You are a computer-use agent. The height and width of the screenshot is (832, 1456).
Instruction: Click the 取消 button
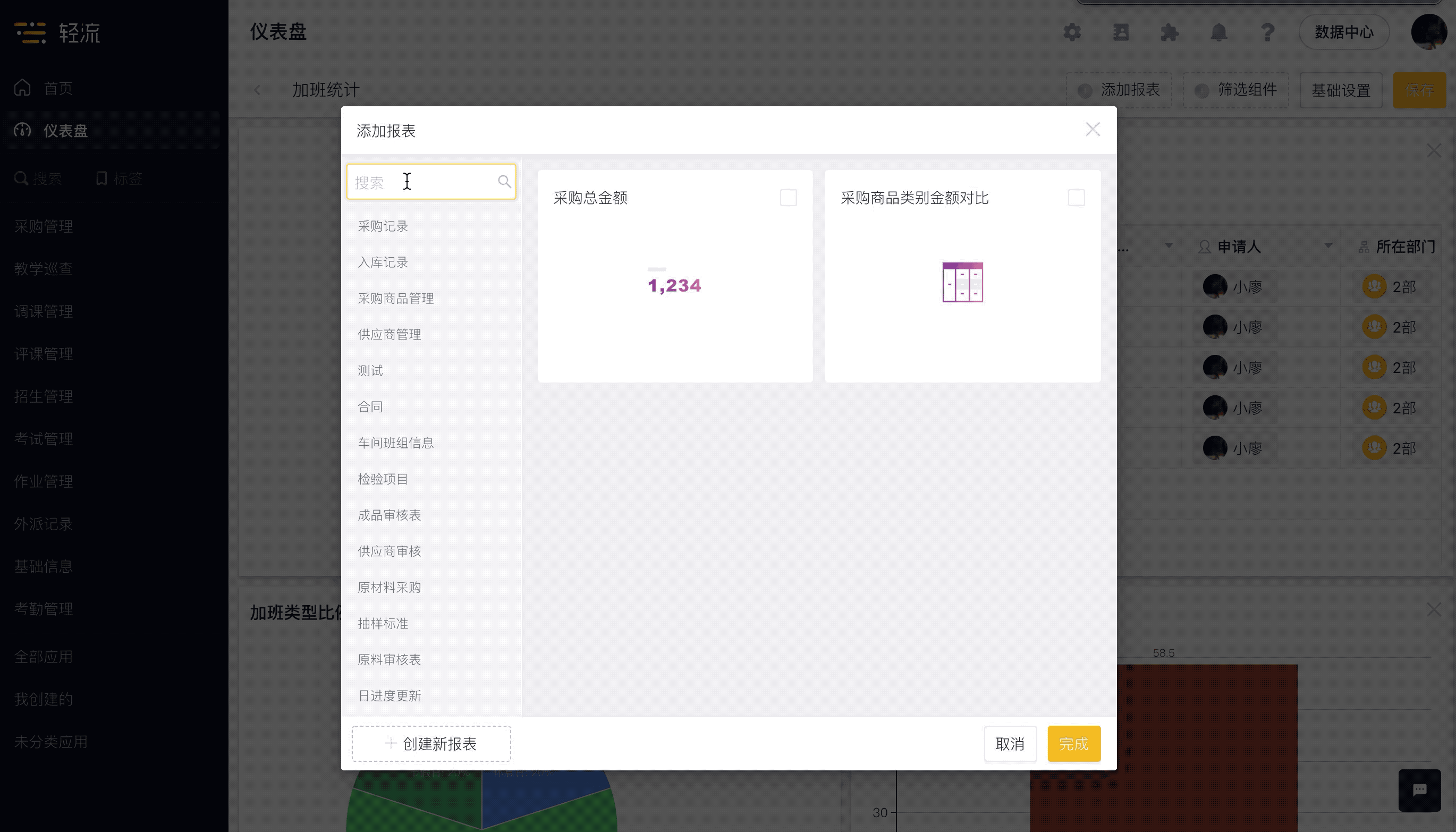pyautogui.click(x=1010, y=744)
